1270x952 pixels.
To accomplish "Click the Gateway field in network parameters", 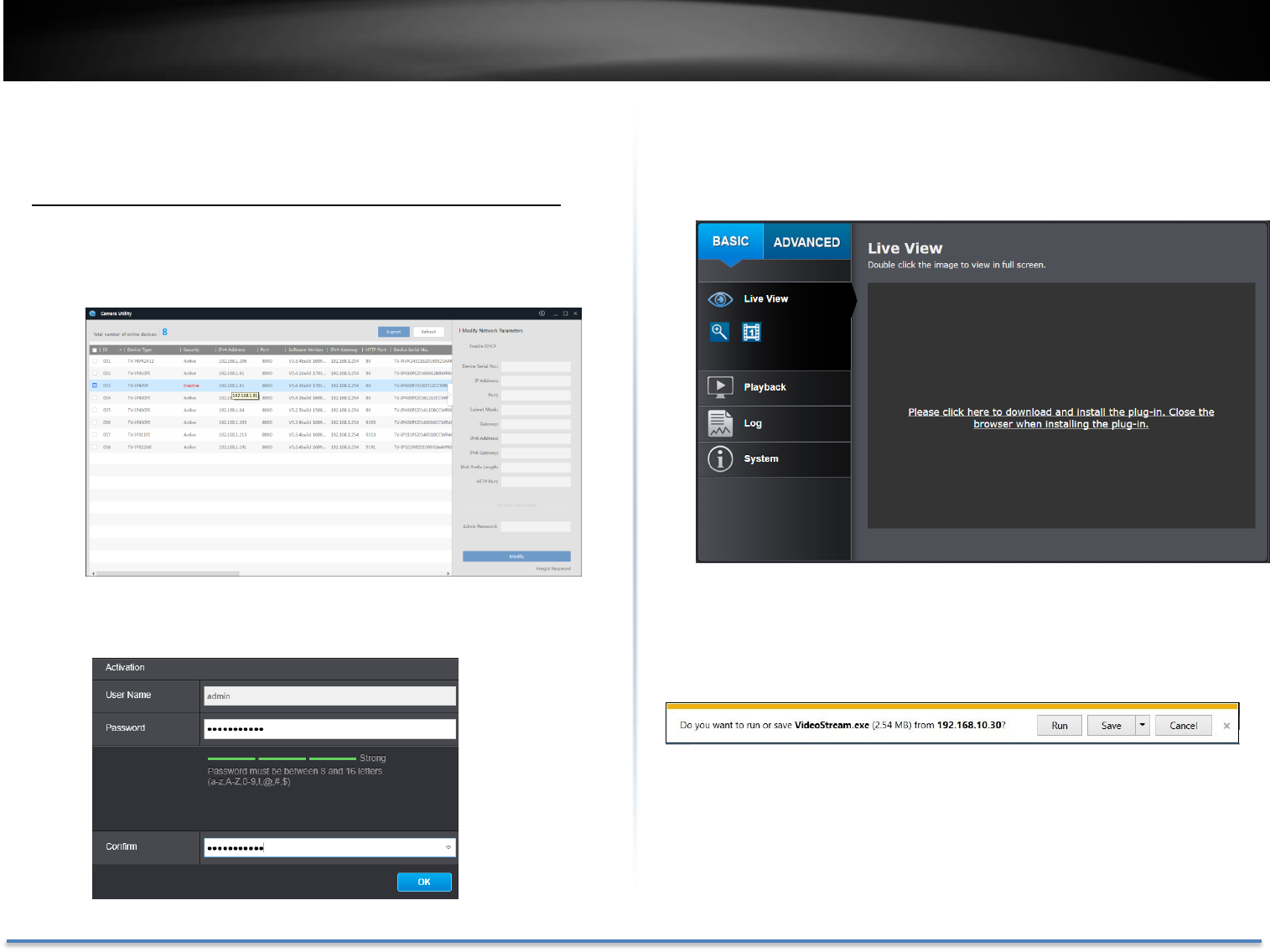I will click(536, 425).
